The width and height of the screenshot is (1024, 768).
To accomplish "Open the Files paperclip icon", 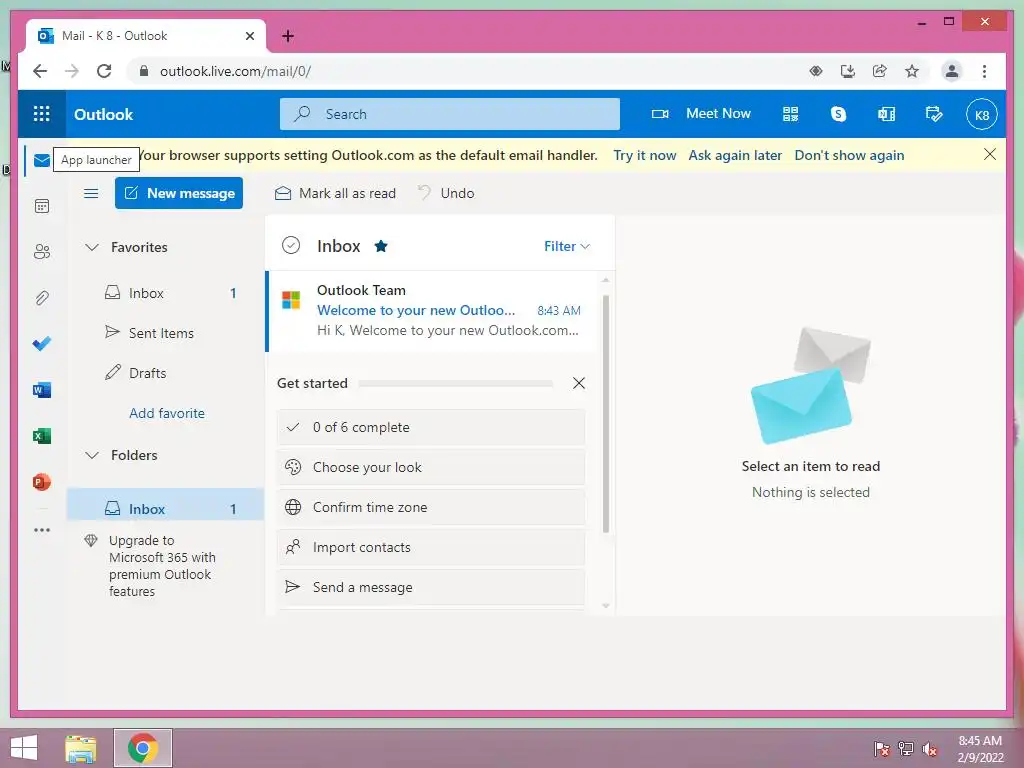I will (x=42, y=298).
